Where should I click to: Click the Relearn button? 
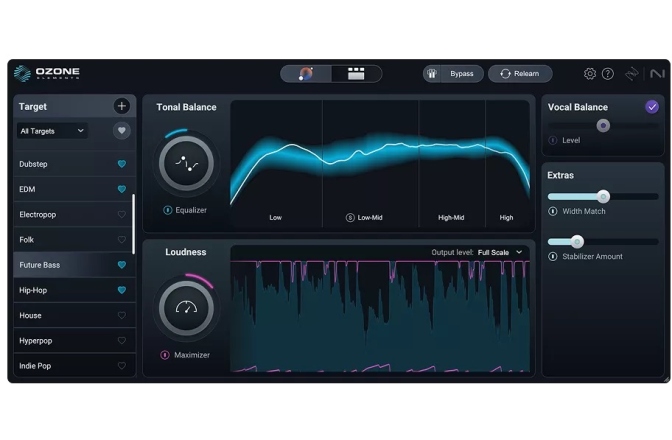tap(520, 74)
